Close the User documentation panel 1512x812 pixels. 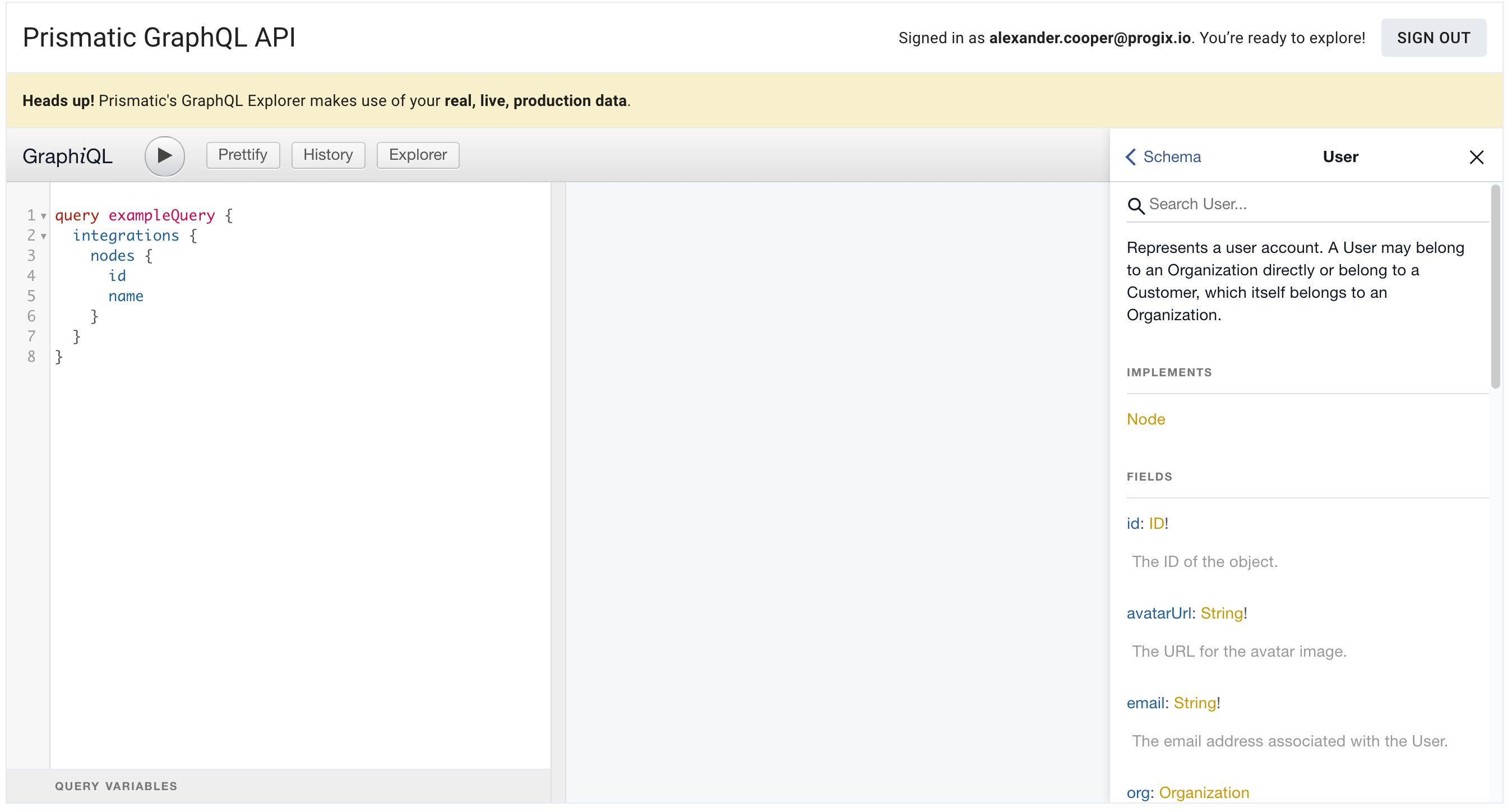click(x=1477, y=157)
